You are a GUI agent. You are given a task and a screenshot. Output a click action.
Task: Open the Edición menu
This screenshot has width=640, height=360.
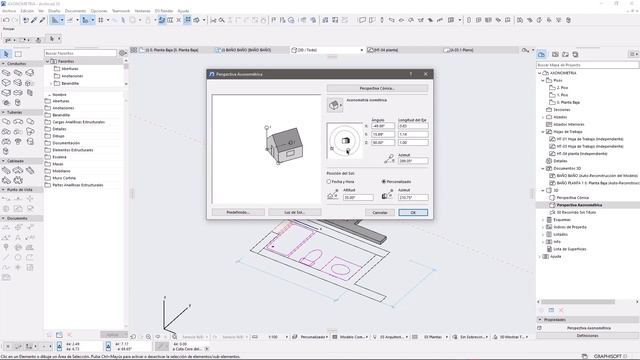pyautogui.click(x=27, y=11)
